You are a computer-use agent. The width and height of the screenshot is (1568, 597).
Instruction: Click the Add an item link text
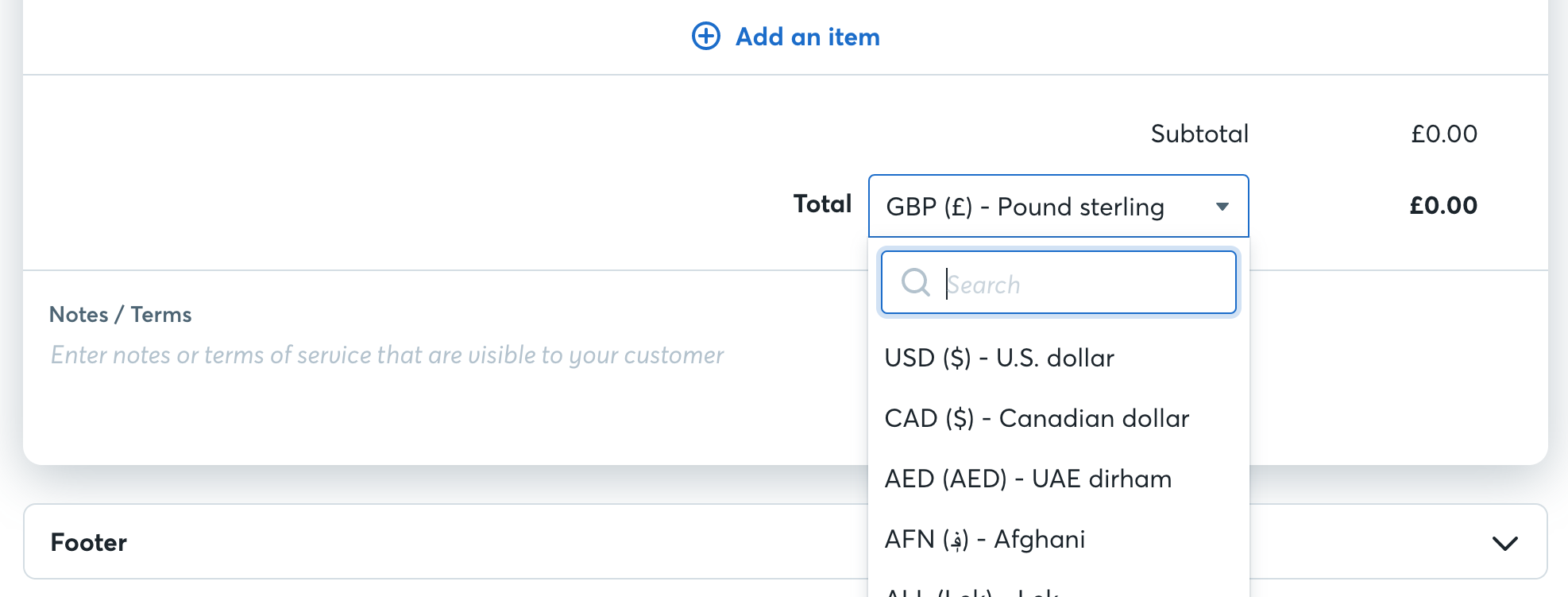[807, 37]
